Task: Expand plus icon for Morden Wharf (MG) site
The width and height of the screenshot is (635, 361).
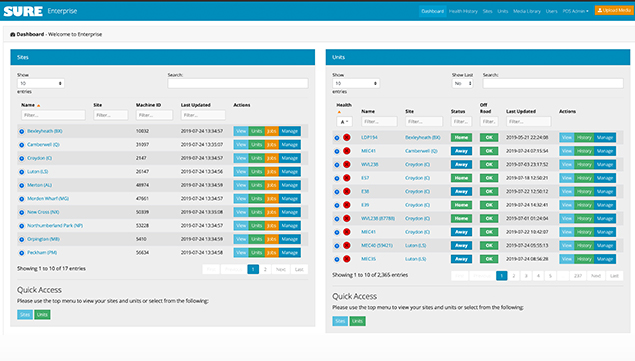Action: click(22, 199)
